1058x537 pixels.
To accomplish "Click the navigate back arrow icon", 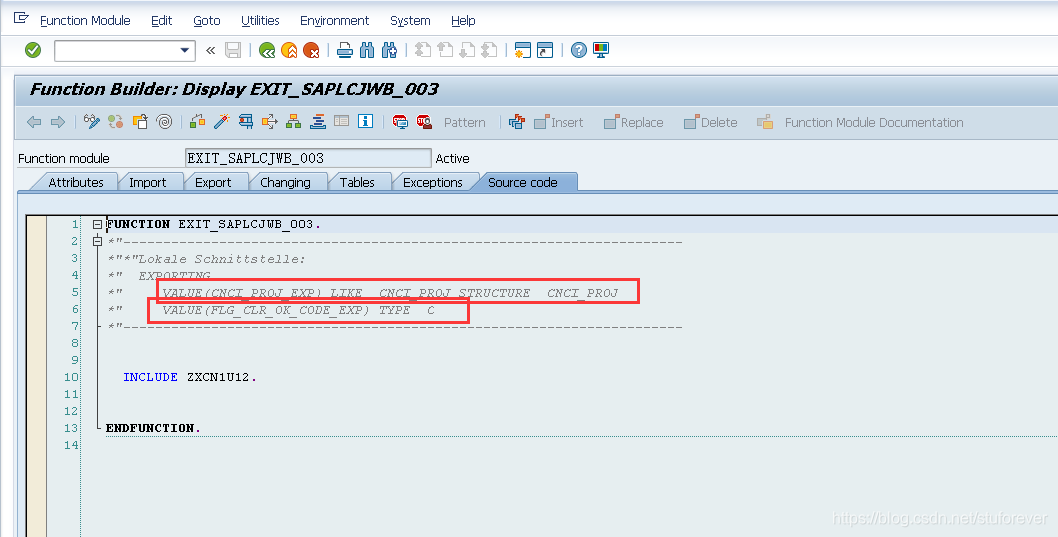I will (x=34, y=122).
